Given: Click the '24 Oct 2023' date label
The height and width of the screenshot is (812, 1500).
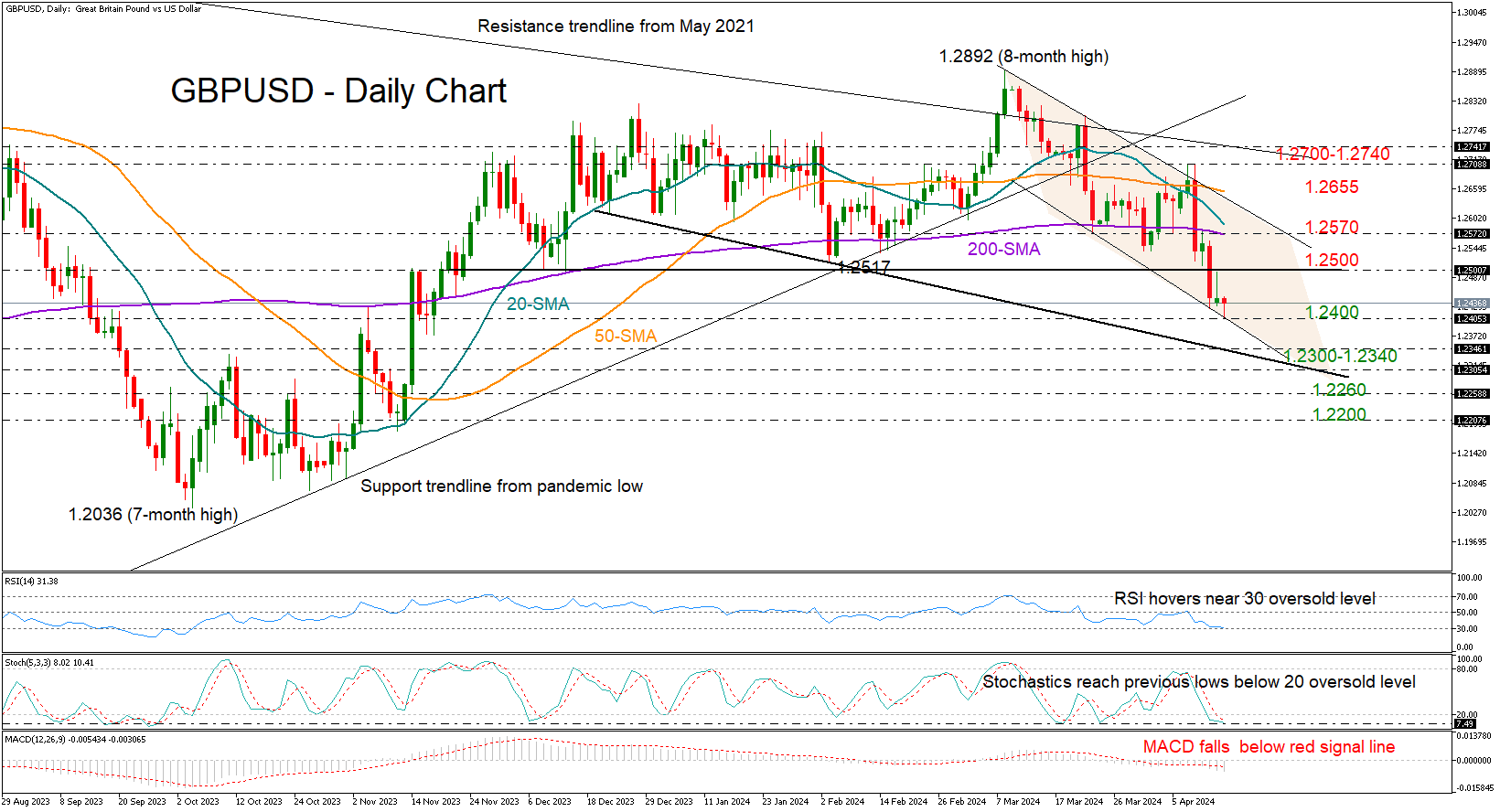Looking at the screenshot, I should (317, 801).
